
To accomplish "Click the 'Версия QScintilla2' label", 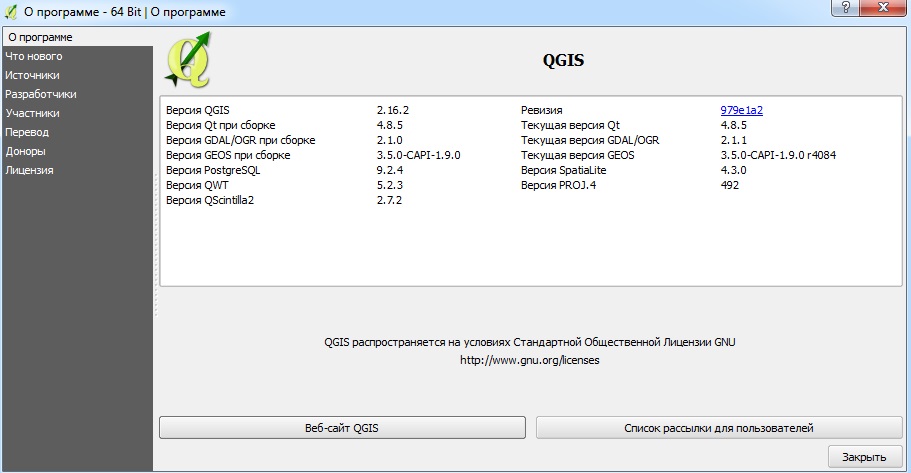I will pyautogui.click(x=210, y=200).
